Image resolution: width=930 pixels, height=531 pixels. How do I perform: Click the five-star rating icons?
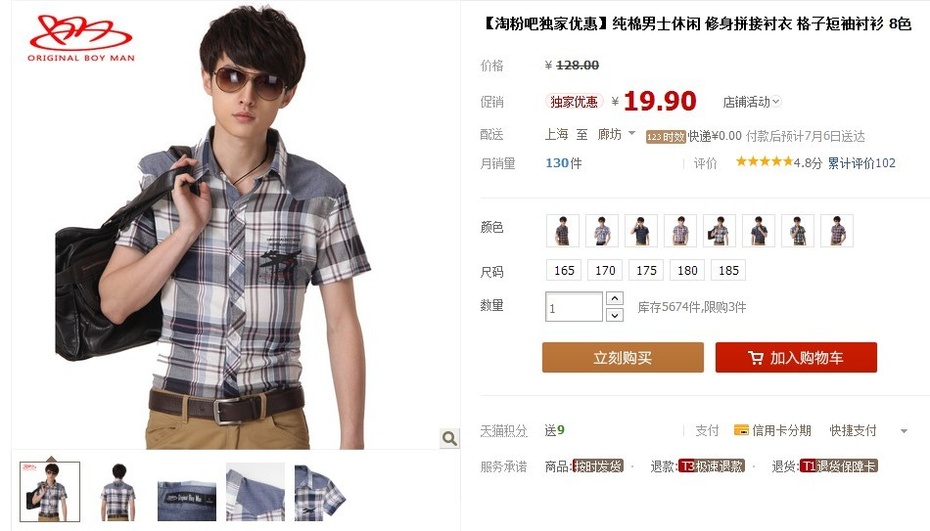coord(764,161)
